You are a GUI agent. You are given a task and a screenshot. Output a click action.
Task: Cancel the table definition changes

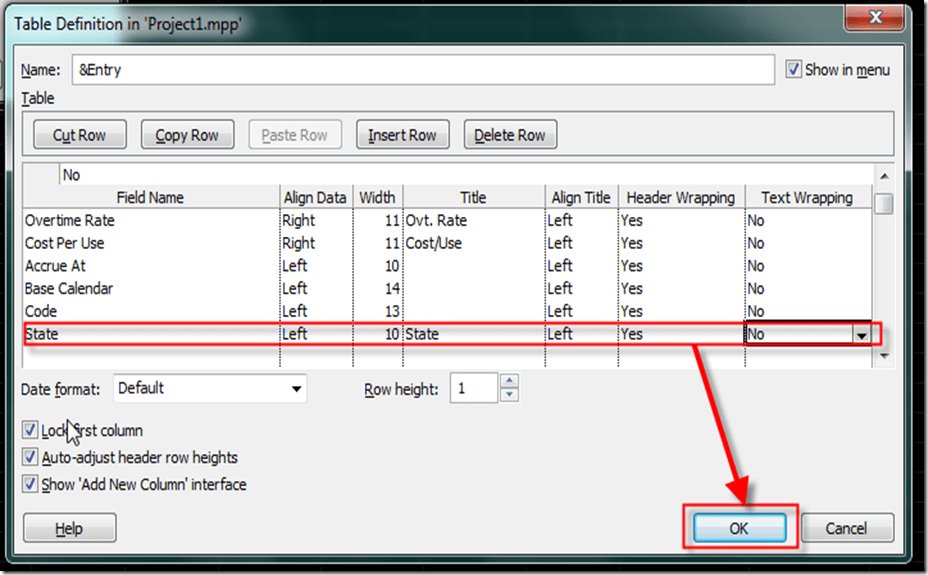(x=847, y=528)
